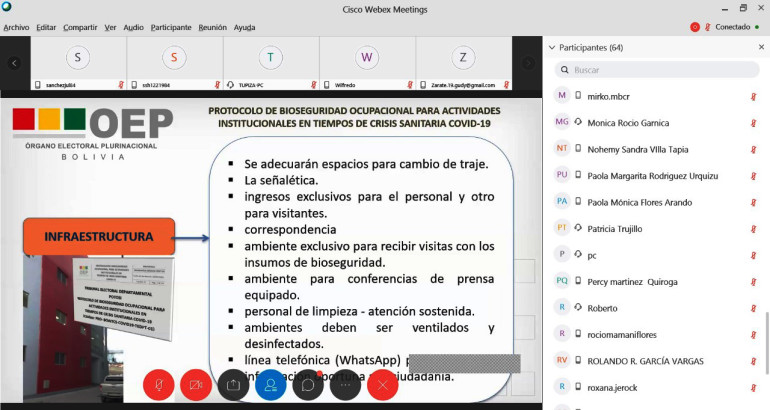Open more options ellipsis button
This screenshot has height=410, width=770.
tap(345, 384)
